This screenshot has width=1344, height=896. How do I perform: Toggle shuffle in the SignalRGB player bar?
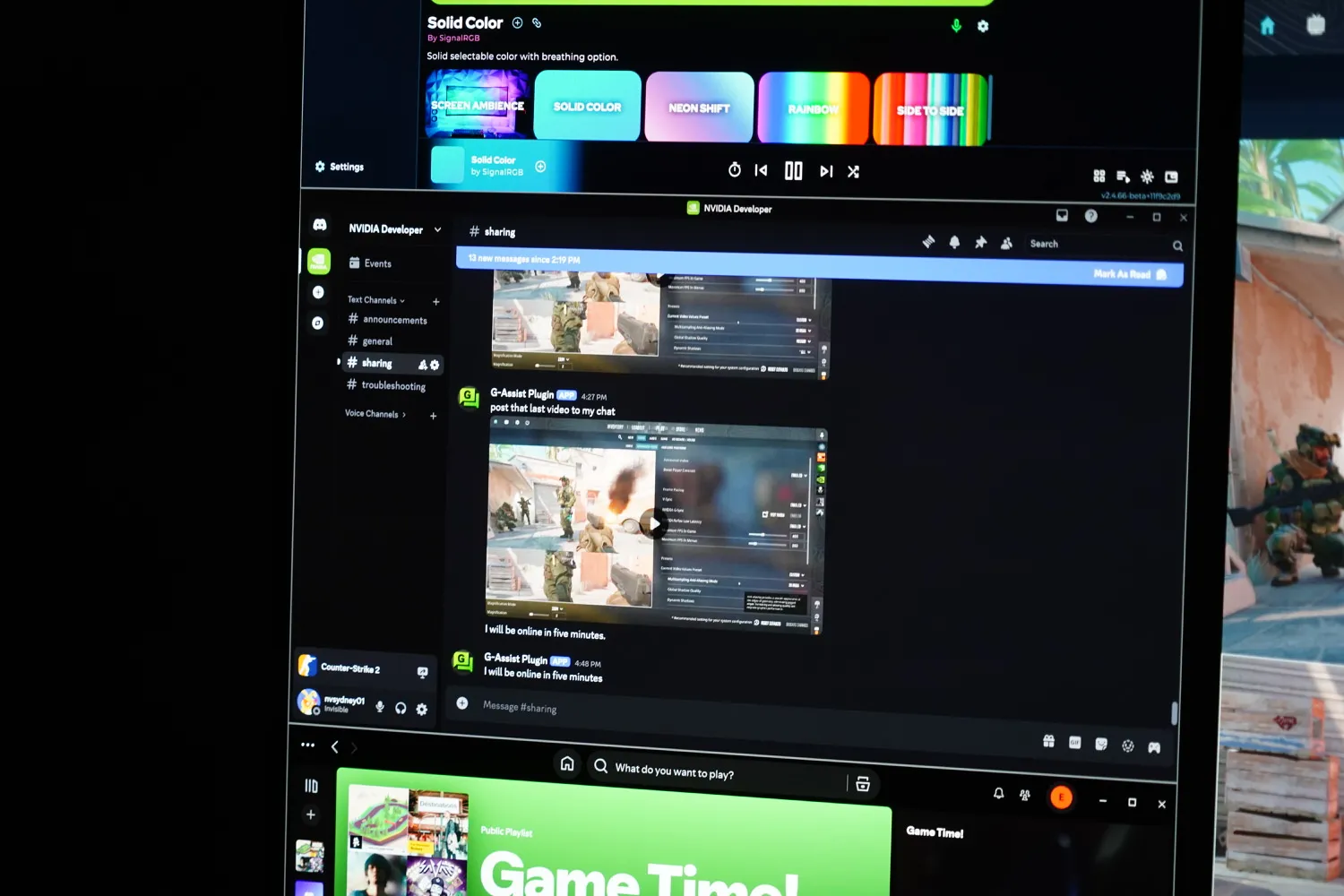point(853,172)
